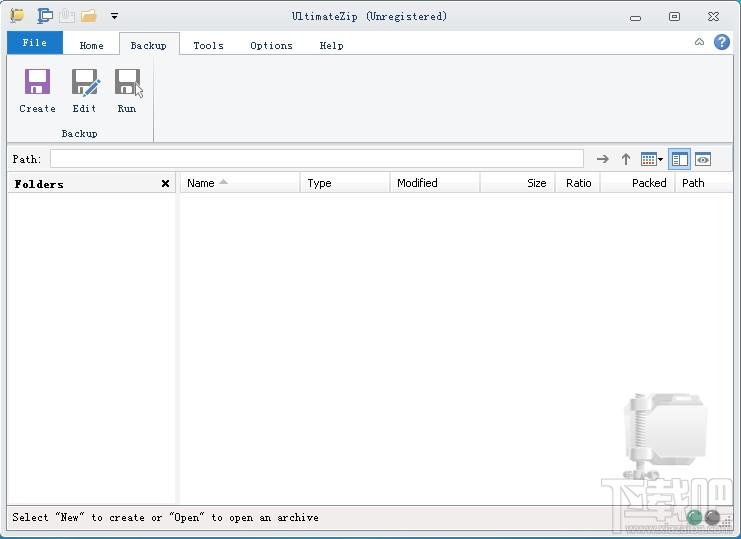The image size is (741, 539).
Task: Open archive using the folder quick access icon
Action: (89, 16)
